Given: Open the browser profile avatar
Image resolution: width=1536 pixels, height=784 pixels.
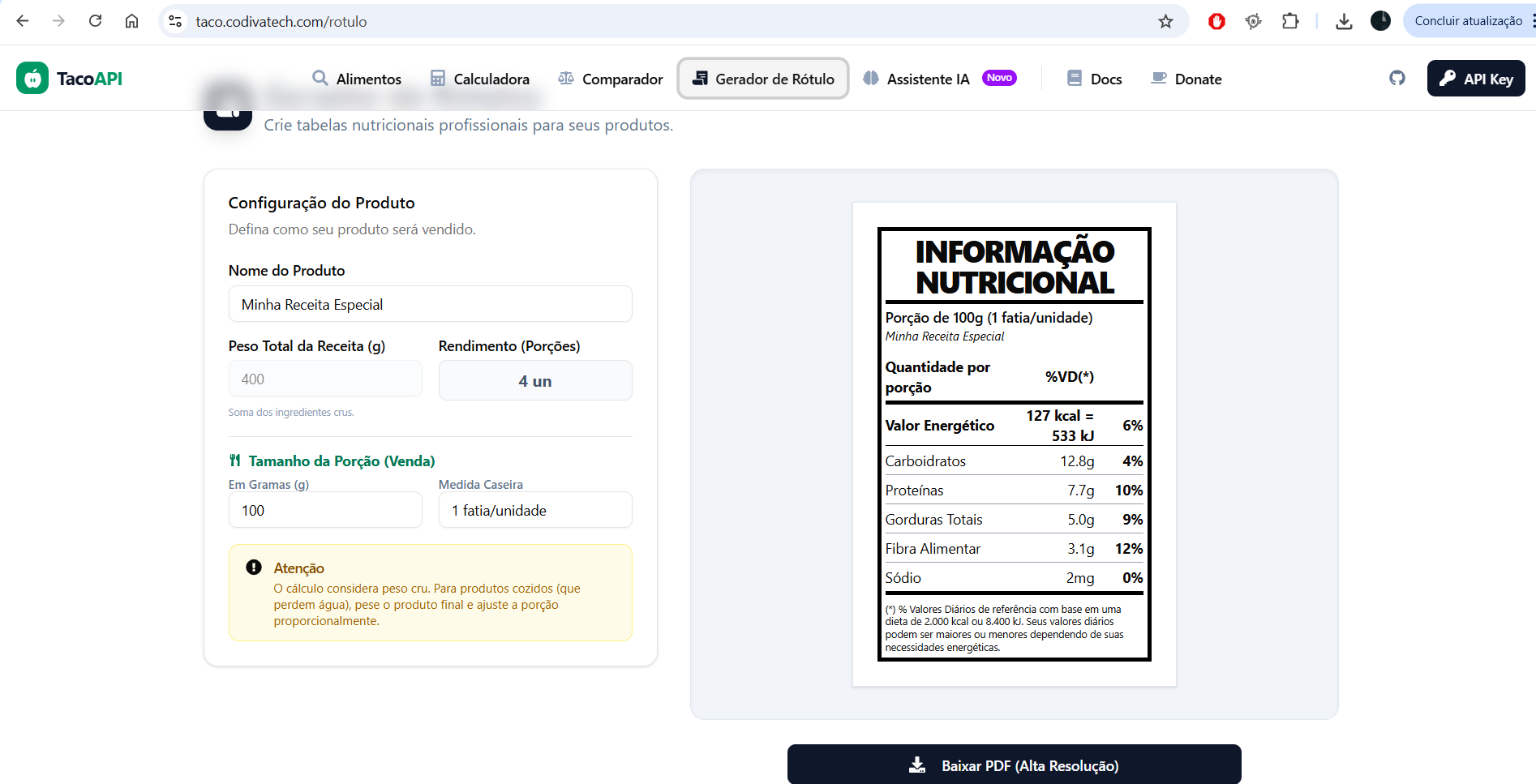Looking at the screenshot, I should (1380, 22).
